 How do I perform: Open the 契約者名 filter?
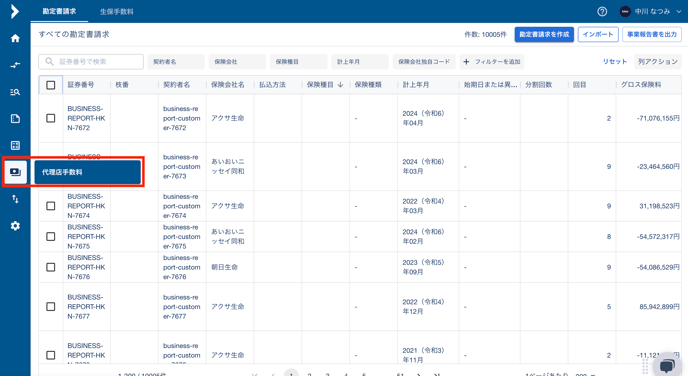pos(176,61)
